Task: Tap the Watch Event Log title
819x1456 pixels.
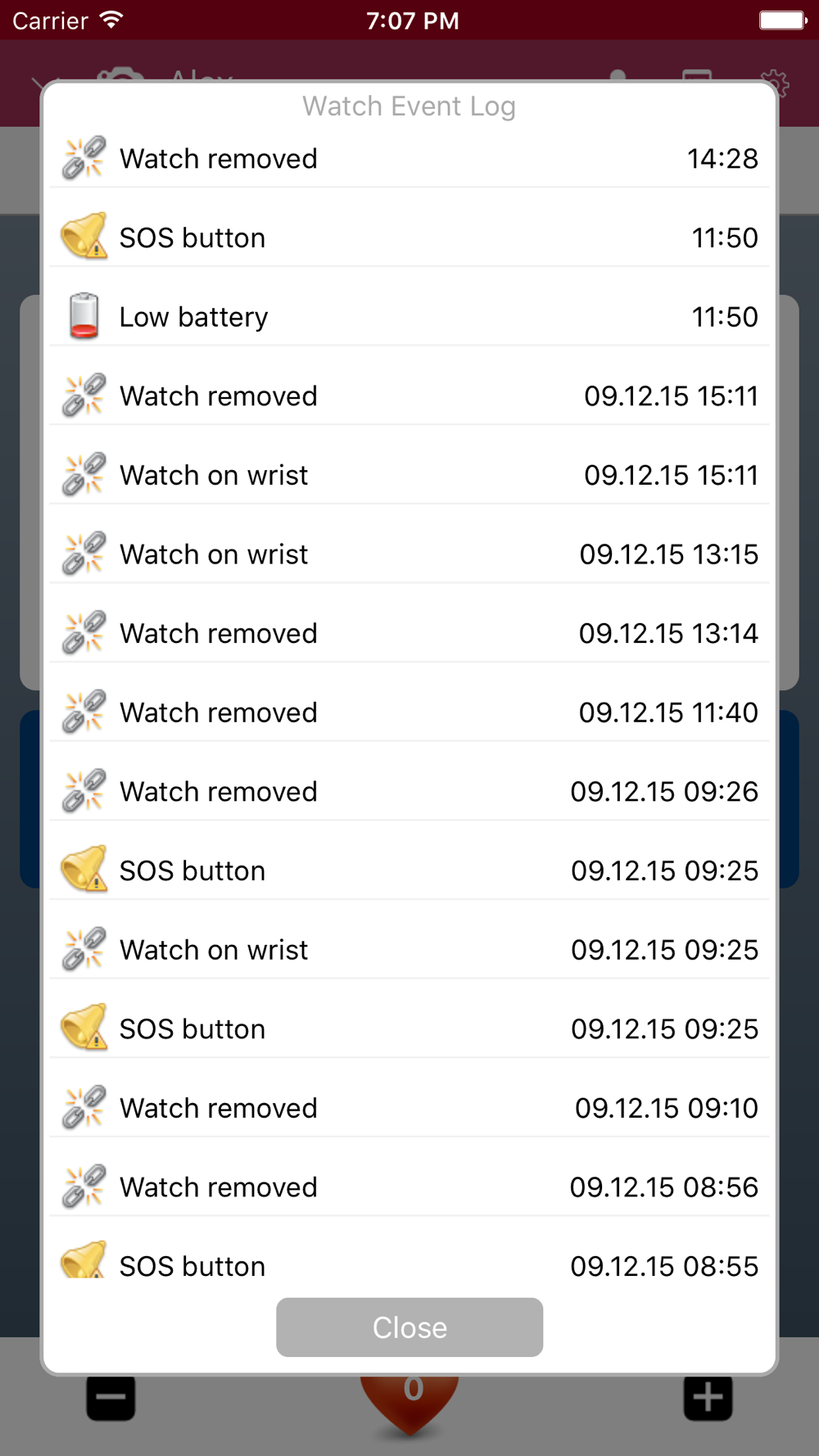Action: coord(409,106)
